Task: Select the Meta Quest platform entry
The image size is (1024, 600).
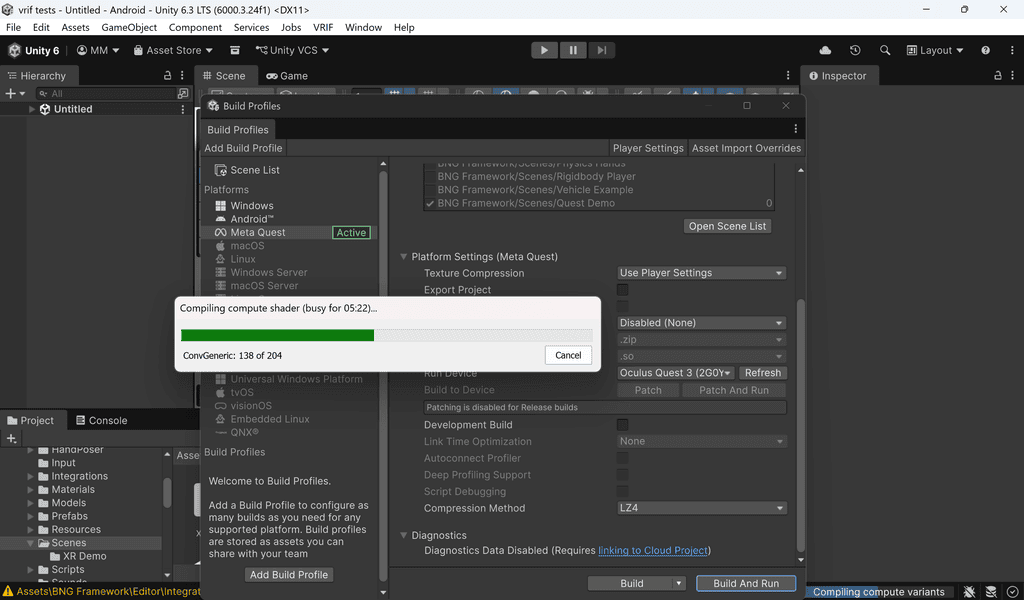Action: pyautogui.click(x=288, y=232)
